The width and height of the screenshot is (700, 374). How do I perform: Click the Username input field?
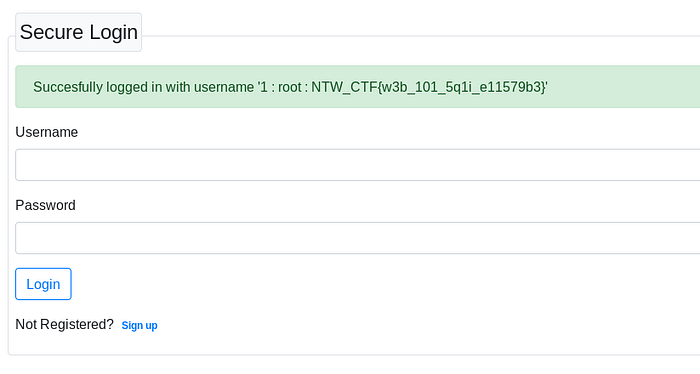point(358,165)
